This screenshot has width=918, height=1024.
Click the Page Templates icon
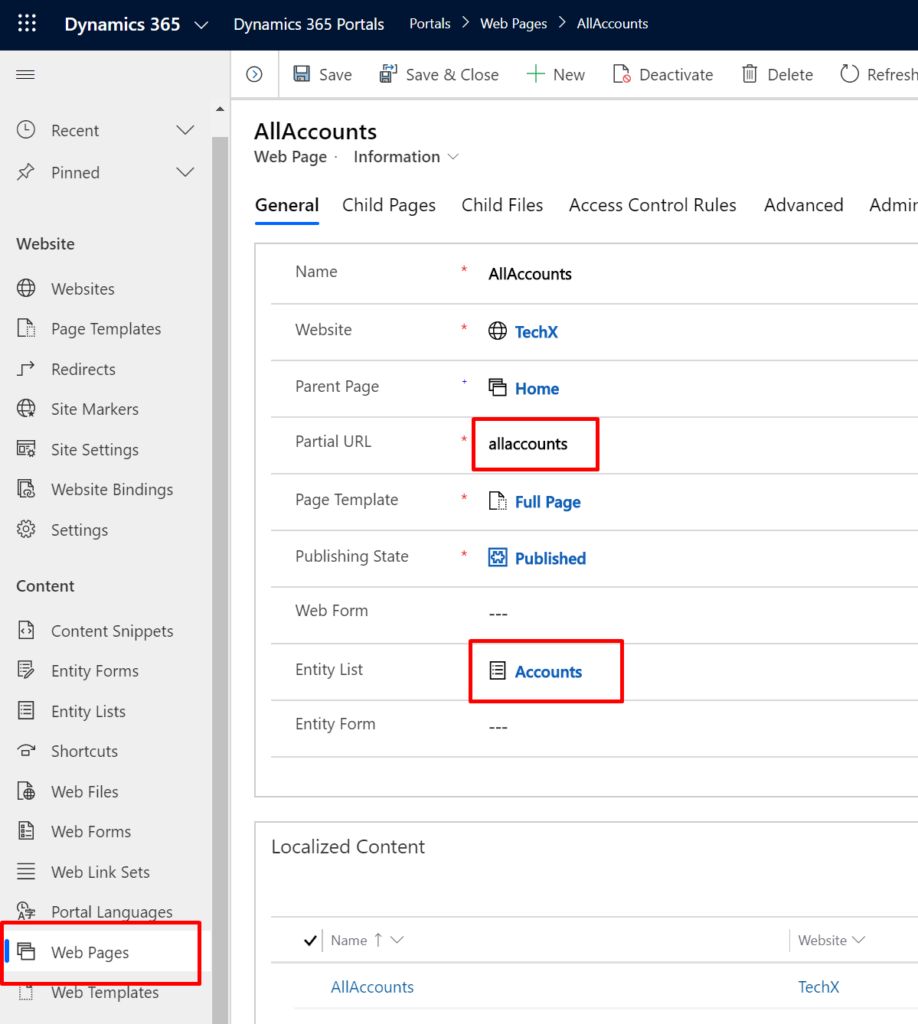(26, 328)
